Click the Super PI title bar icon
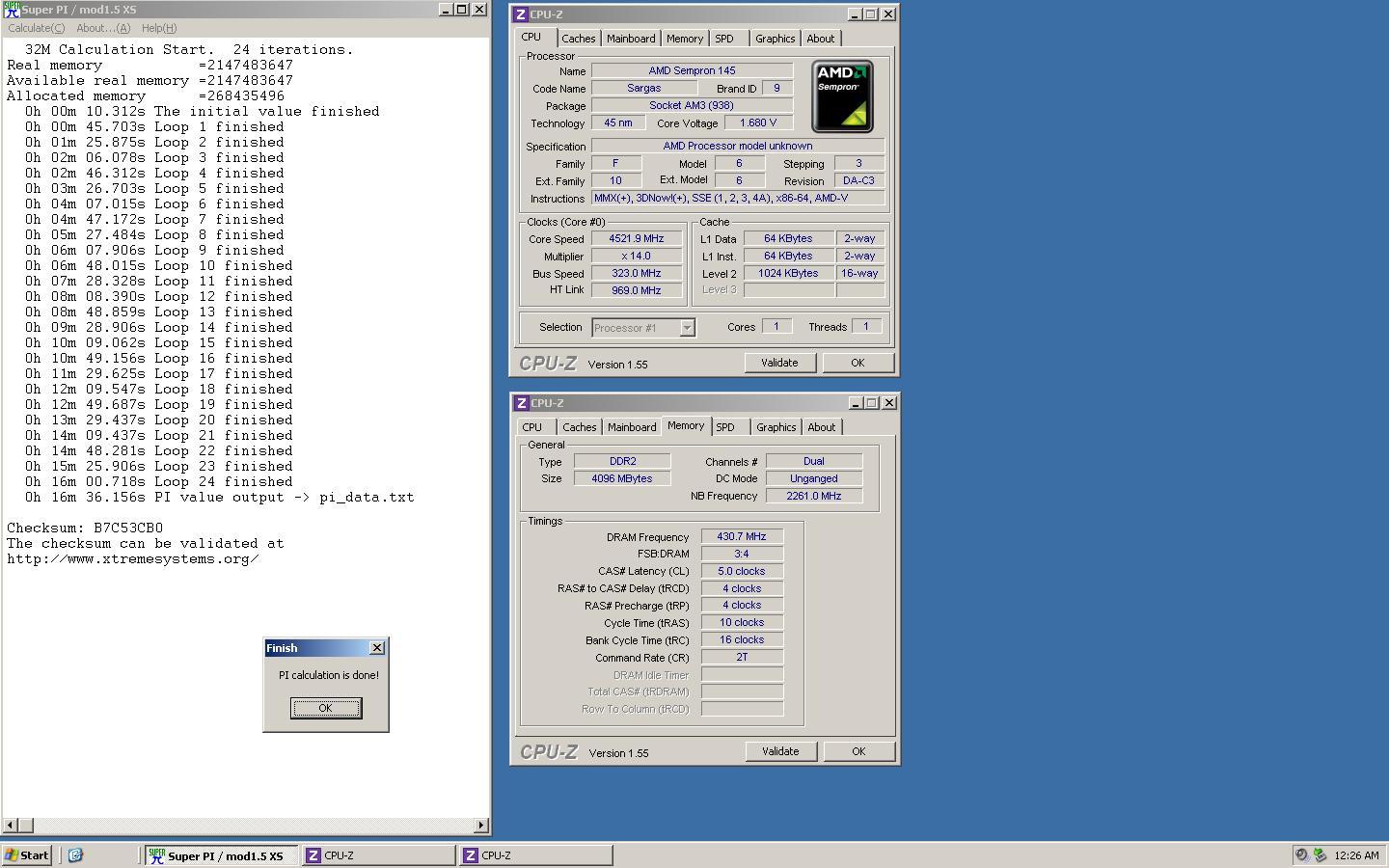This screenshot has height=868, width=1389. [x=12, y=10]
